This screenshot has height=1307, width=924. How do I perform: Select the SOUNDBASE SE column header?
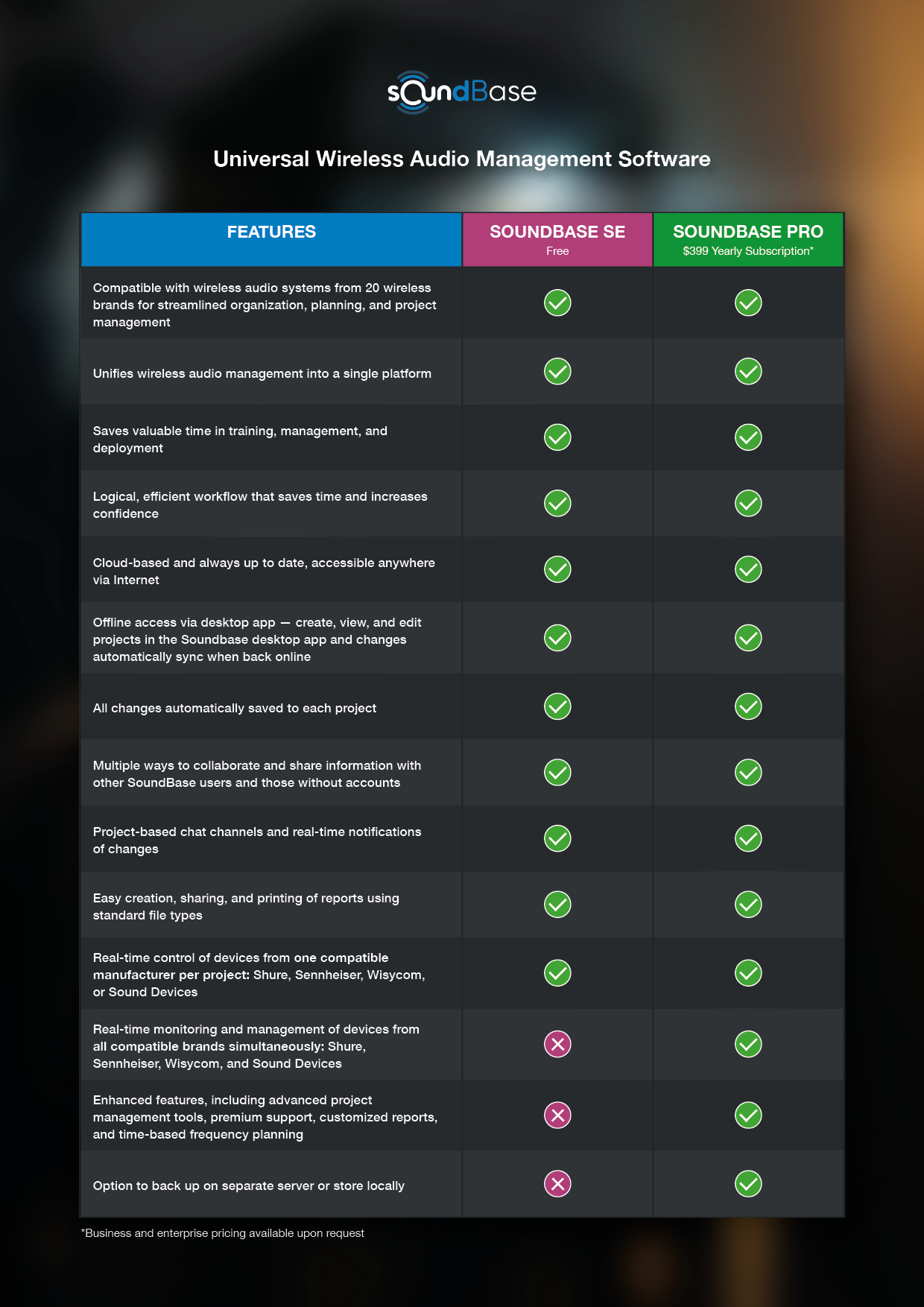[557, 232]
